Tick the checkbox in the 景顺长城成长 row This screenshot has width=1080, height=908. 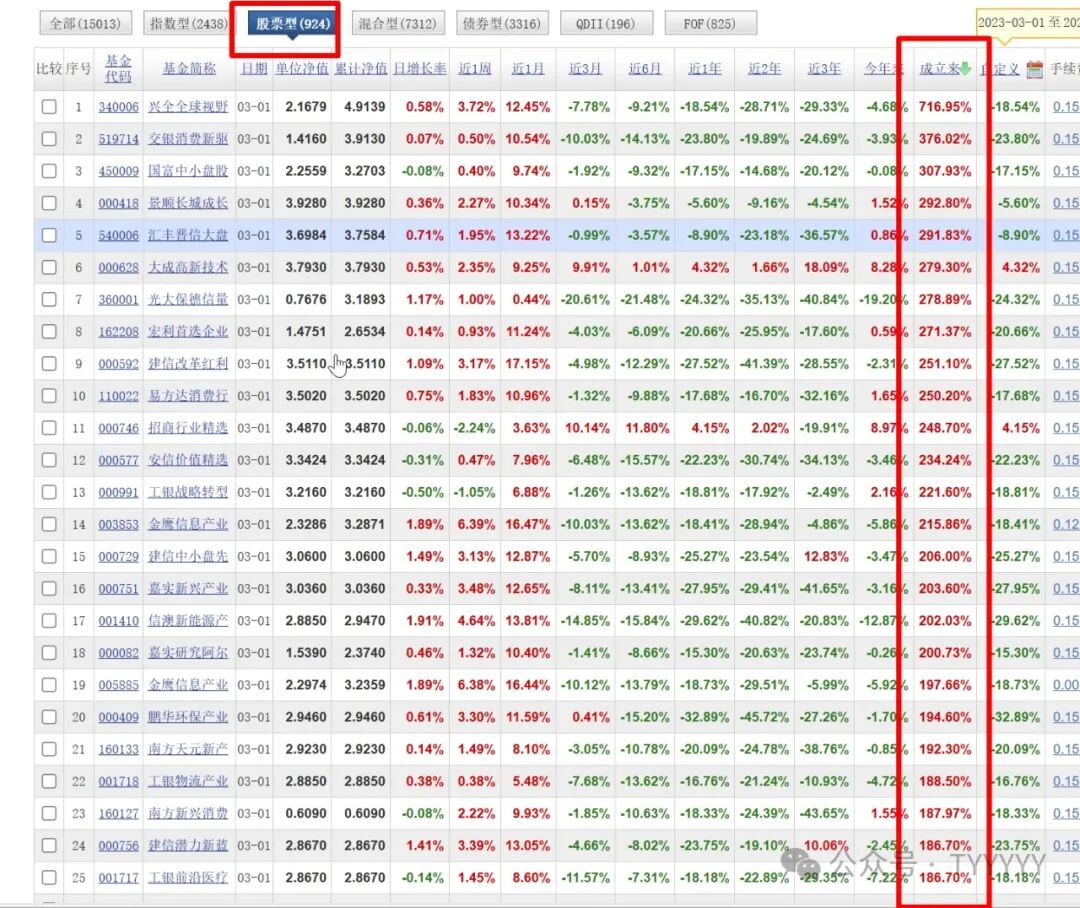[49, 203]
